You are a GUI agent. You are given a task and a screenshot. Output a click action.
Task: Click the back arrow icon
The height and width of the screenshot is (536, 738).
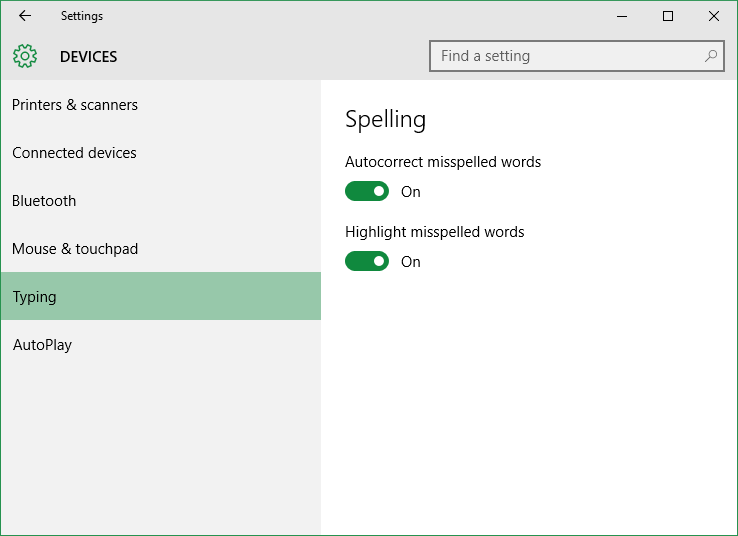[x=25, y=16]
